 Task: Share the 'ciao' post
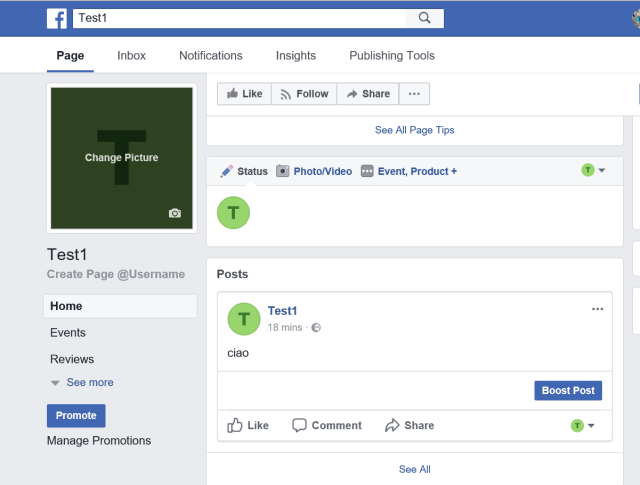409,425
